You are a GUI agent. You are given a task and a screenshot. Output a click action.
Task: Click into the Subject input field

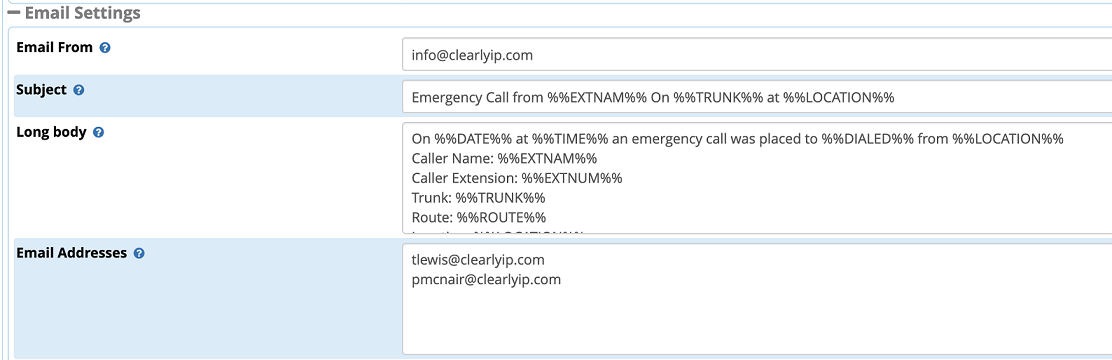(757, 97)
